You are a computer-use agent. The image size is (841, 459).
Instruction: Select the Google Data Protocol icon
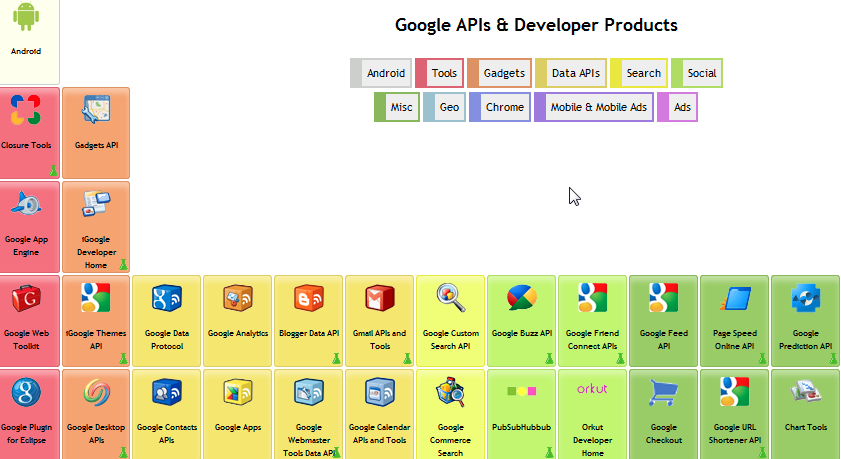[x=167, y=298]
